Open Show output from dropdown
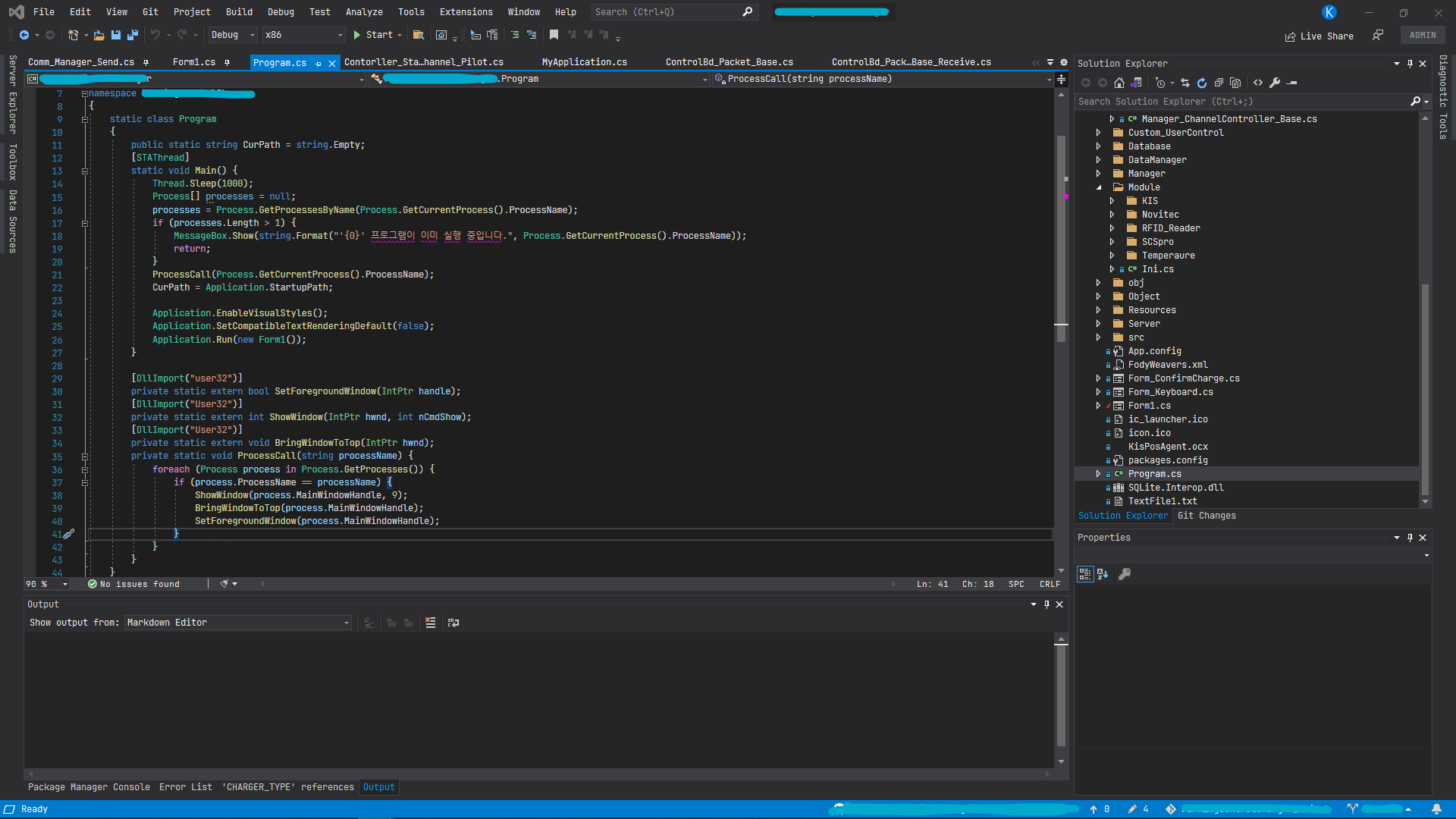The image size is (1456, 819). (238, 623)
